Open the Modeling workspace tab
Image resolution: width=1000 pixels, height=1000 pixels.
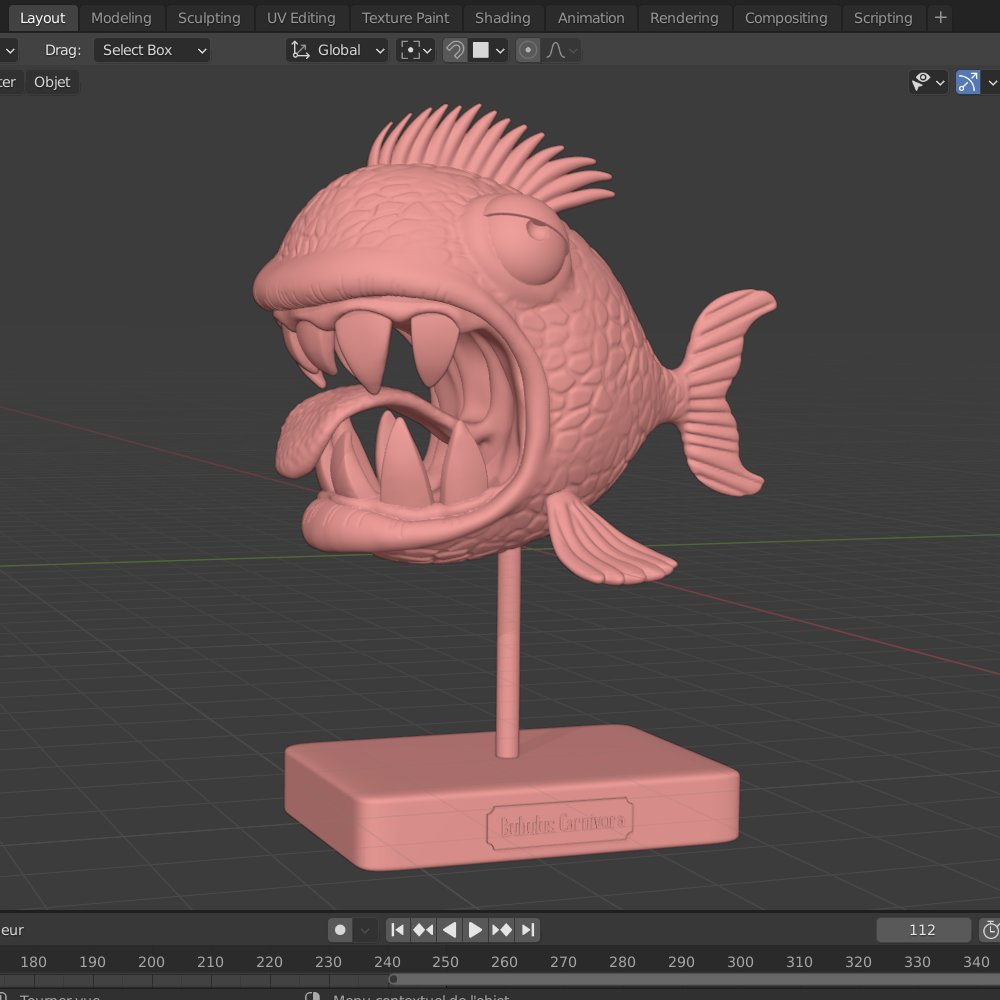point(121,18)
